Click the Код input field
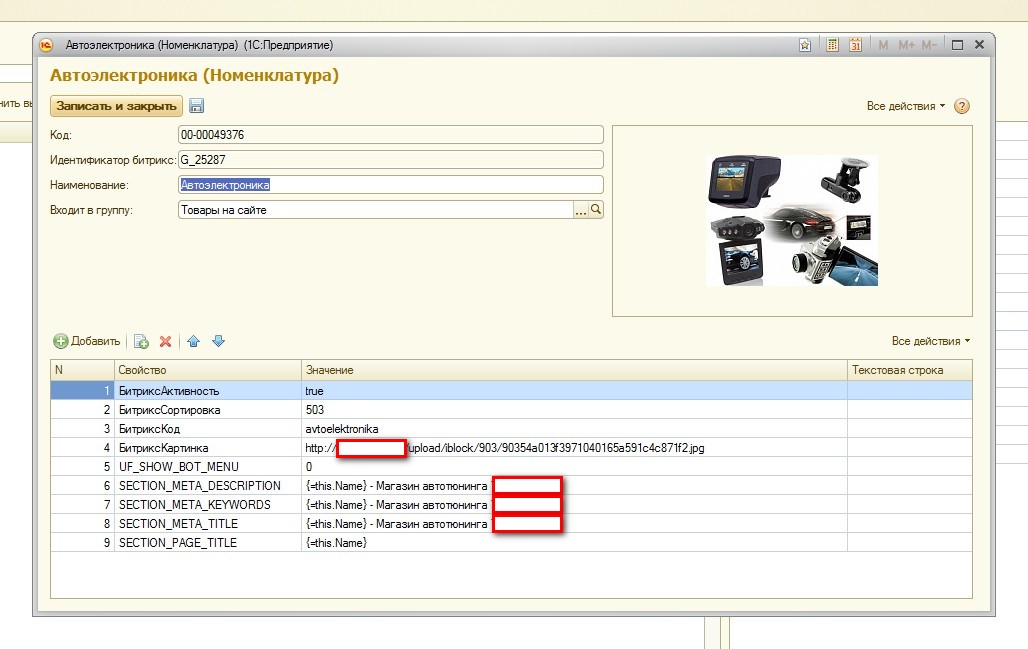Image resolution: width=1028 pixels, height=649 pixels. (391, 135)
